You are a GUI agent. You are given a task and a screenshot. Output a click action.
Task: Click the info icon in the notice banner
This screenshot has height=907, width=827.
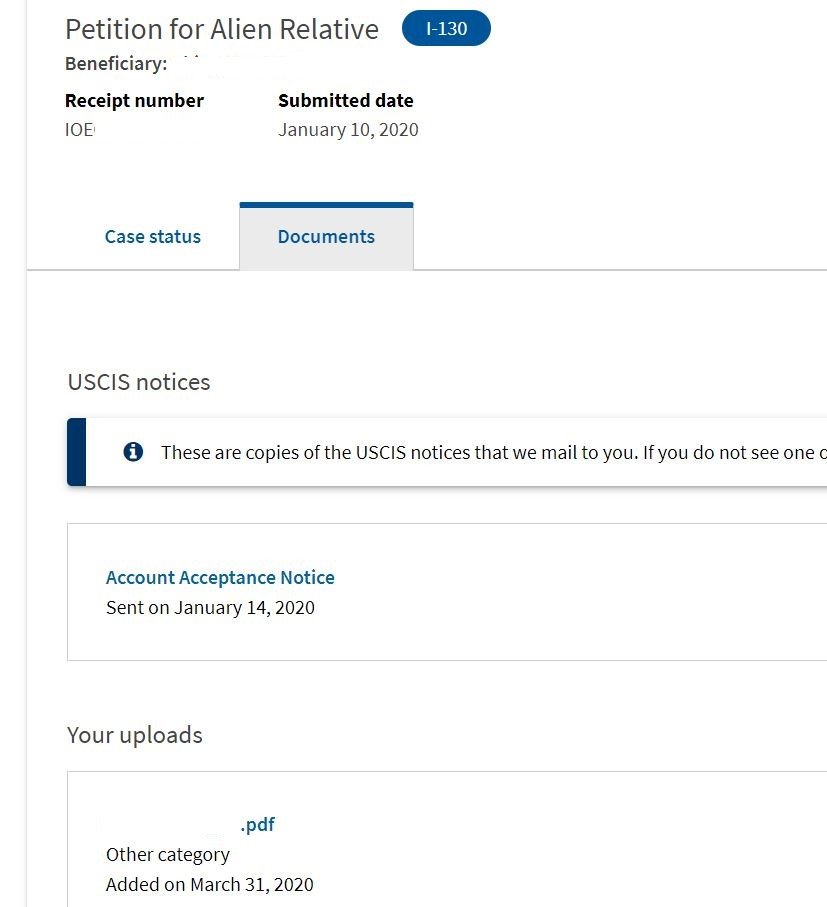click(x=133, y=452)
